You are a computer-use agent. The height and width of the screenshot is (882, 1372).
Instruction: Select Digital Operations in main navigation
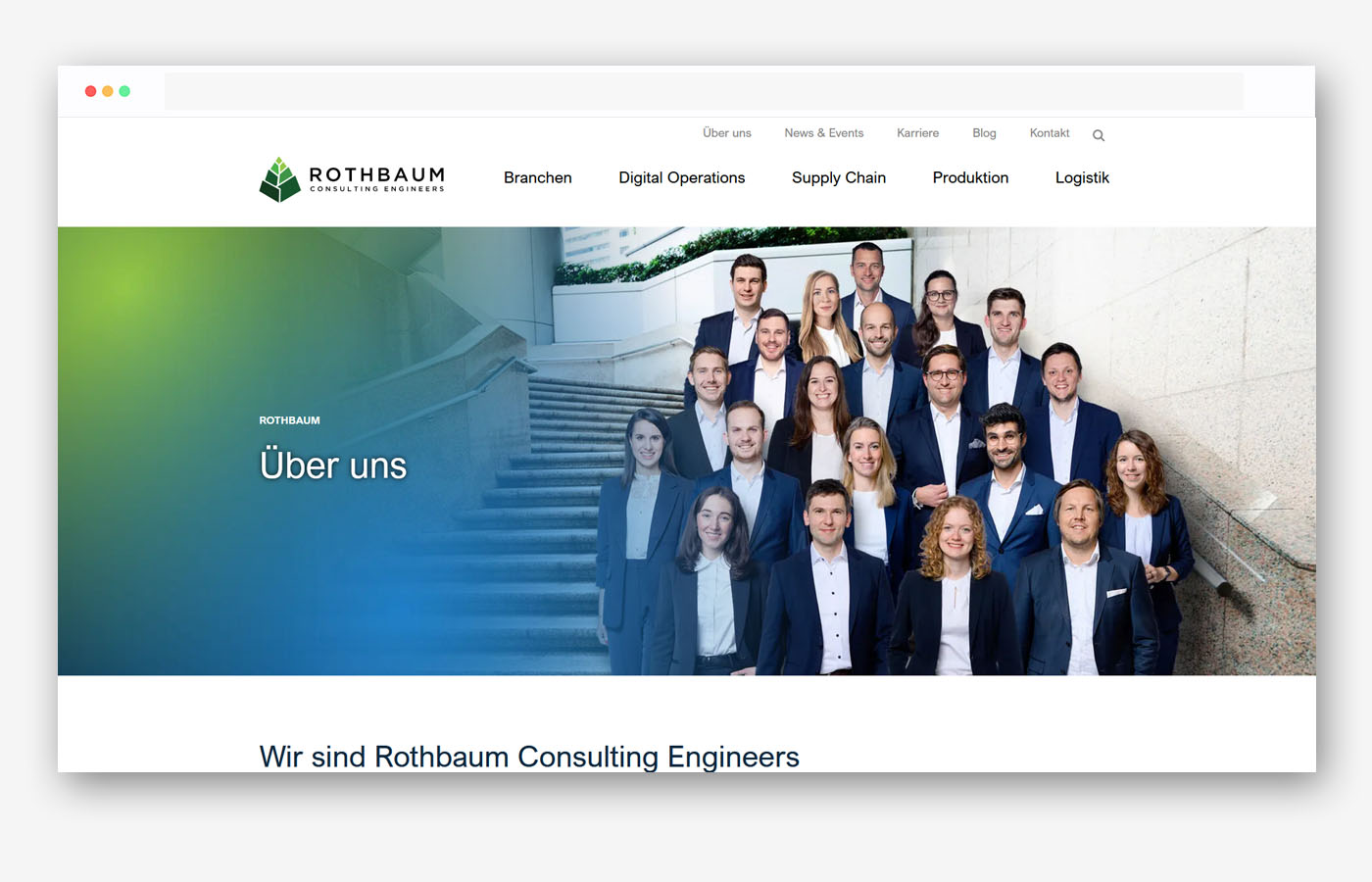coord(681,177)
